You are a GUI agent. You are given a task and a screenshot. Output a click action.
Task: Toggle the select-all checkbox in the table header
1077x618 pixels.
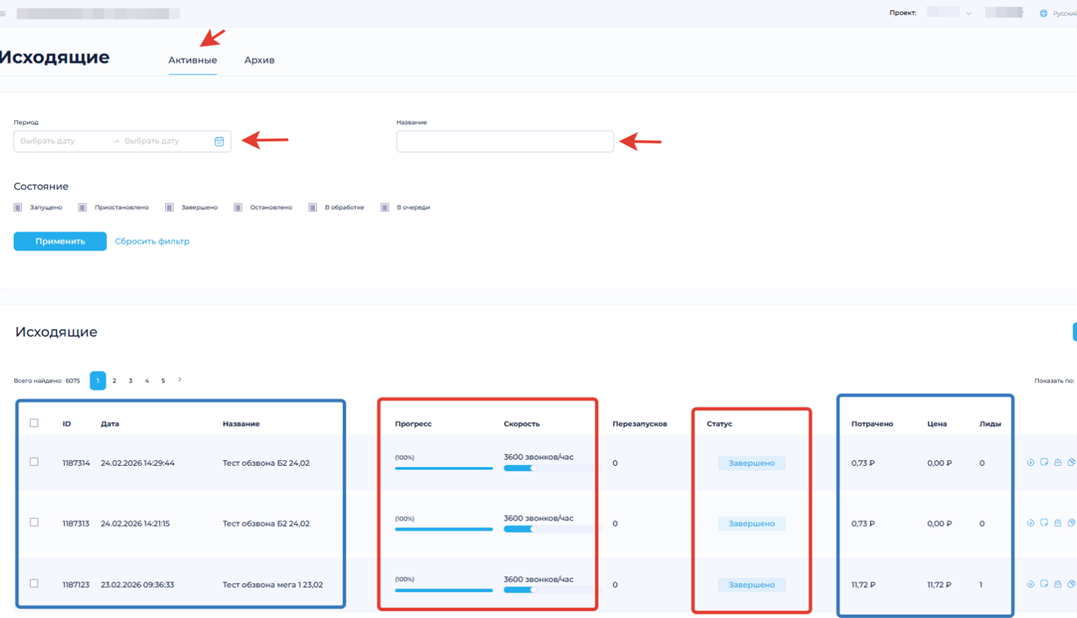(x=34, y=423)
